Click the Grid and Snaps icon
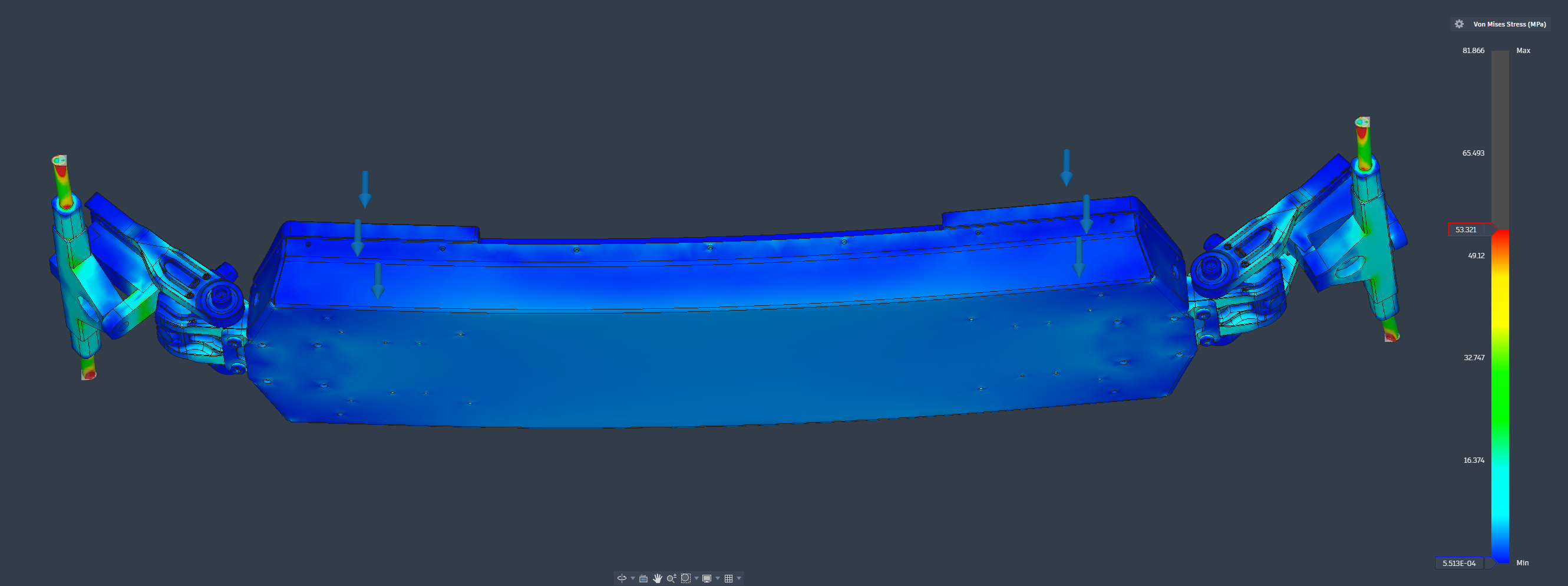 tap(728, 578)
